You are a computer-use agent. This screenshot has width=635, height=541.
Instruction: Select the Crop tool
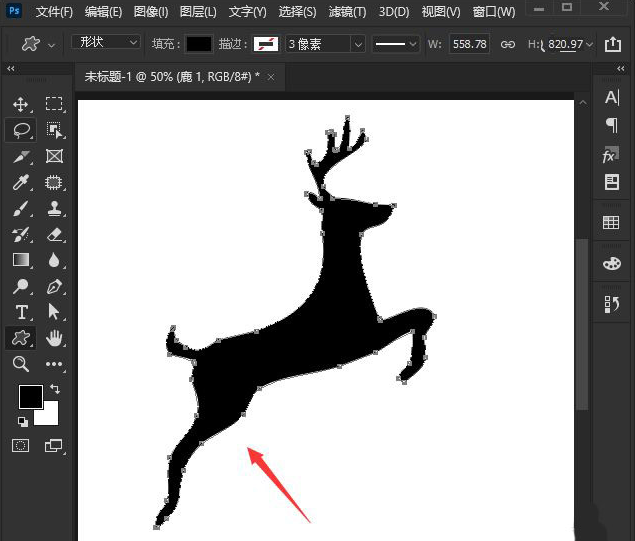(x=21, y=156)
